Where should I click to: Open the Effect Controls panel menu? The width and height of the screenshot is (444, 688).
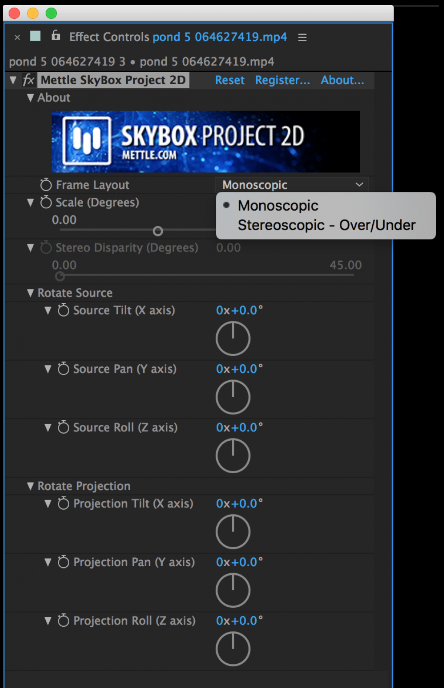(302, 38)
